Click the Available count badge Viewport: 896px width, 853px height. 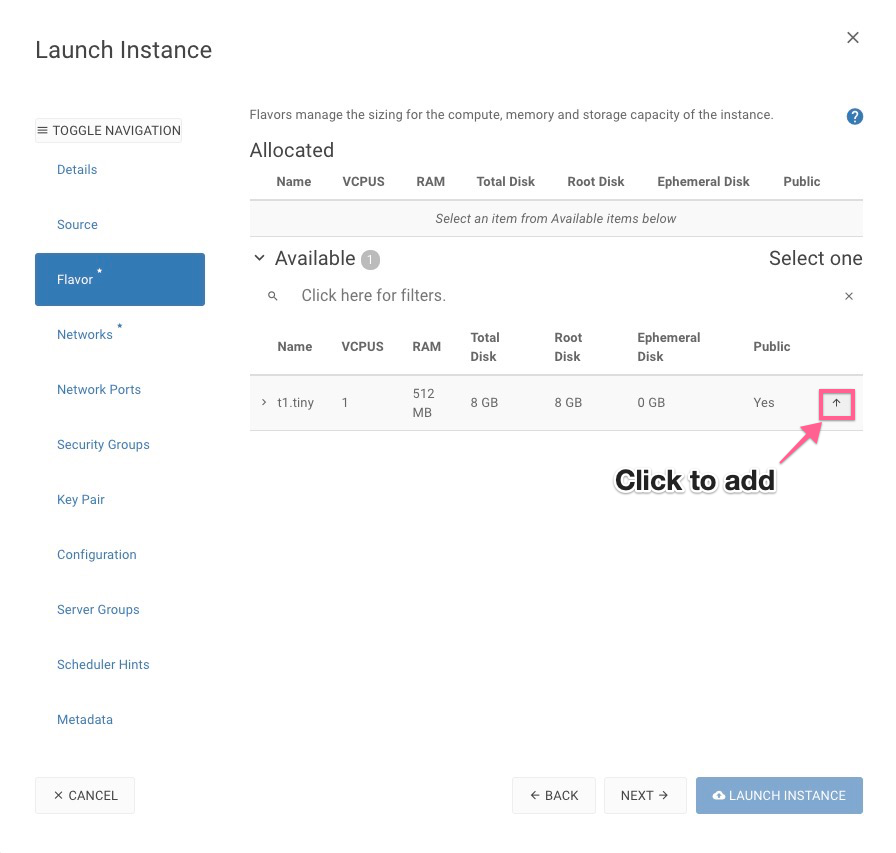tap(370, 260)
